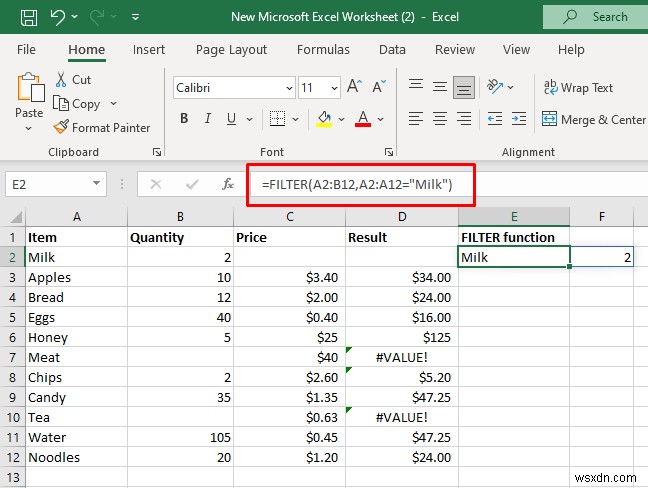Click the Save icon in title bar
The height and width of the screenshot is (488, 648).
click(x=29, y=17)
